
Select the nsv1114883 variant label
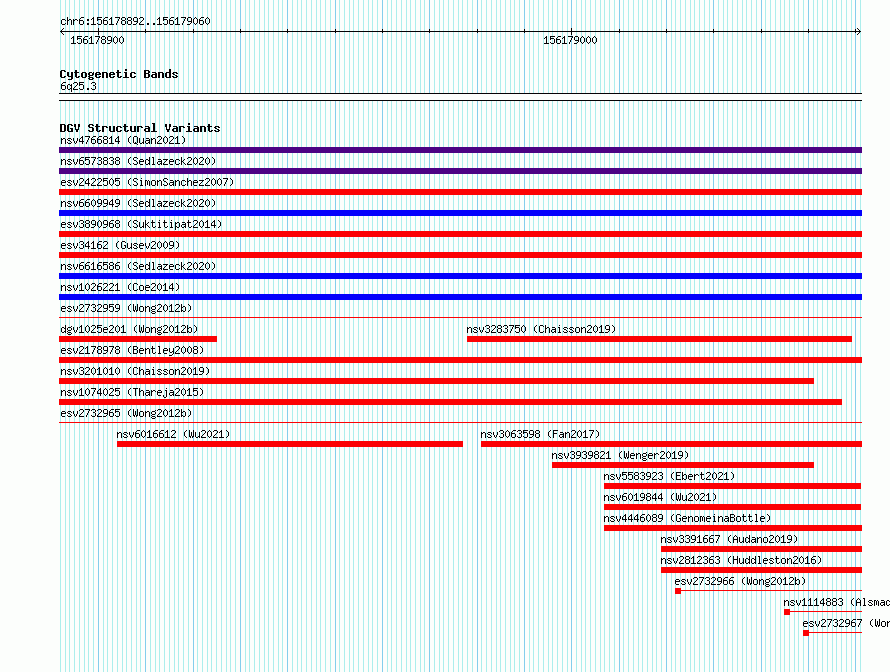pos(836,602)
